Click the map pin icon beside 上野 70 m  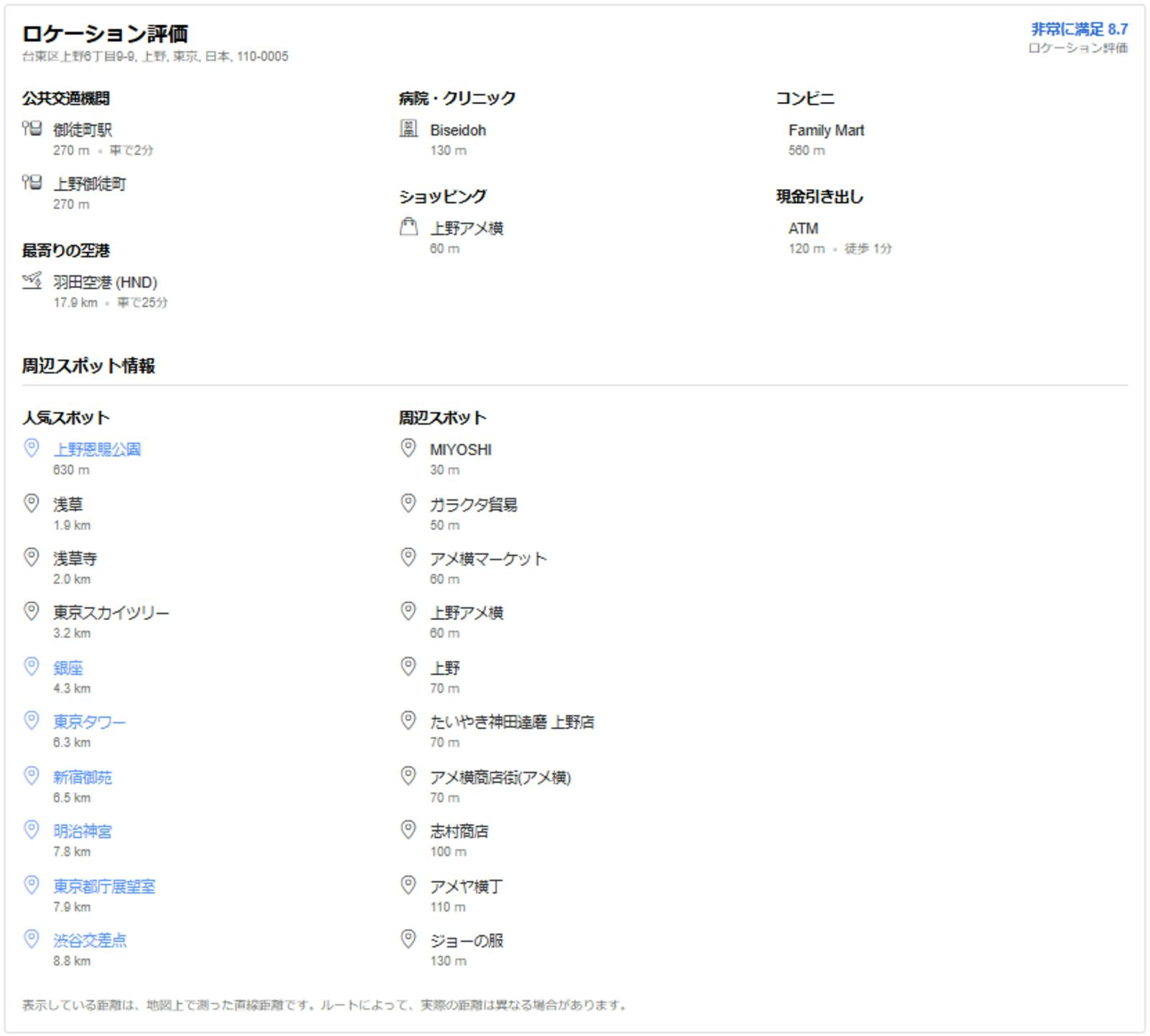click(x=408, y=666)
